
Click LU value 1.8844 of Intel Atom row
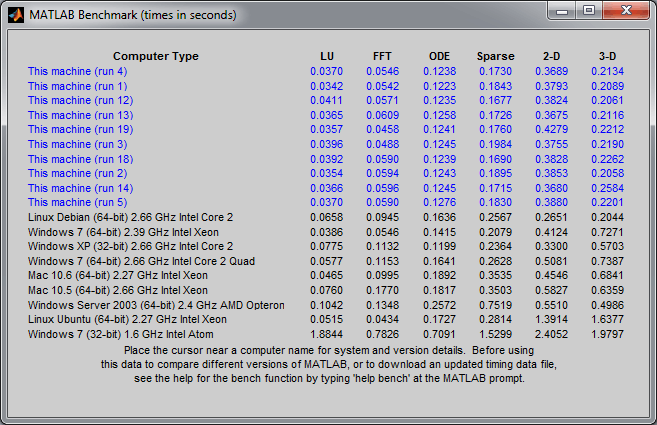click(326, 334)
